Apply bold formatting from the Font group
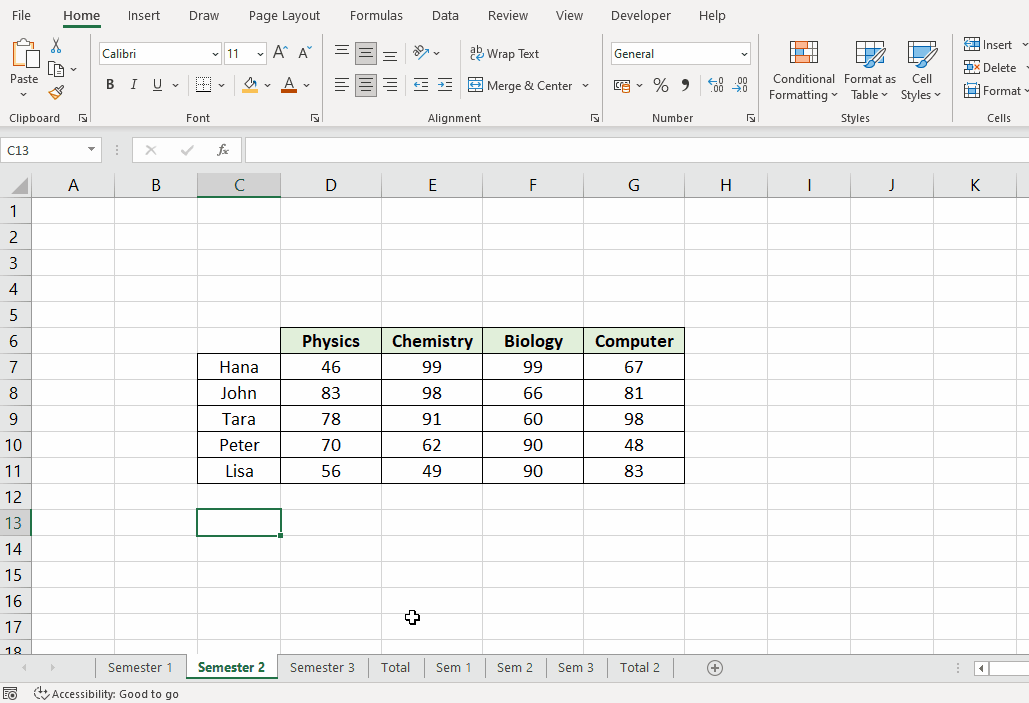The image size is (1029, 703). point(110,85)
